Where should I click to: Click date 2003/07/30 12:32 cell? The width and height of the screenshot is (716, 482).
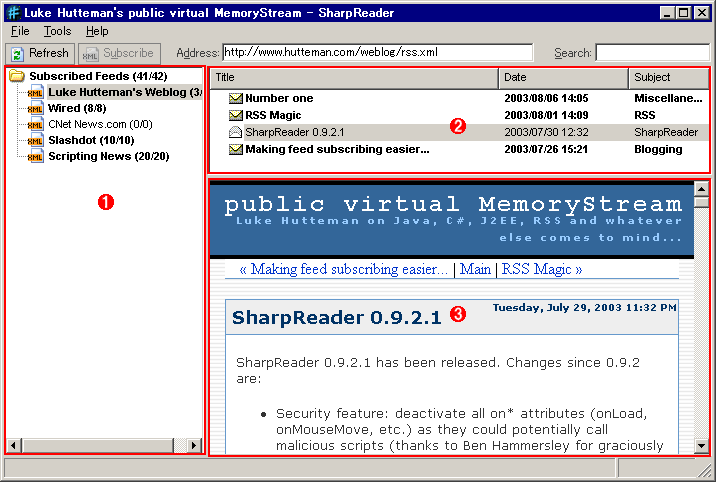click(x=546, y=132)
